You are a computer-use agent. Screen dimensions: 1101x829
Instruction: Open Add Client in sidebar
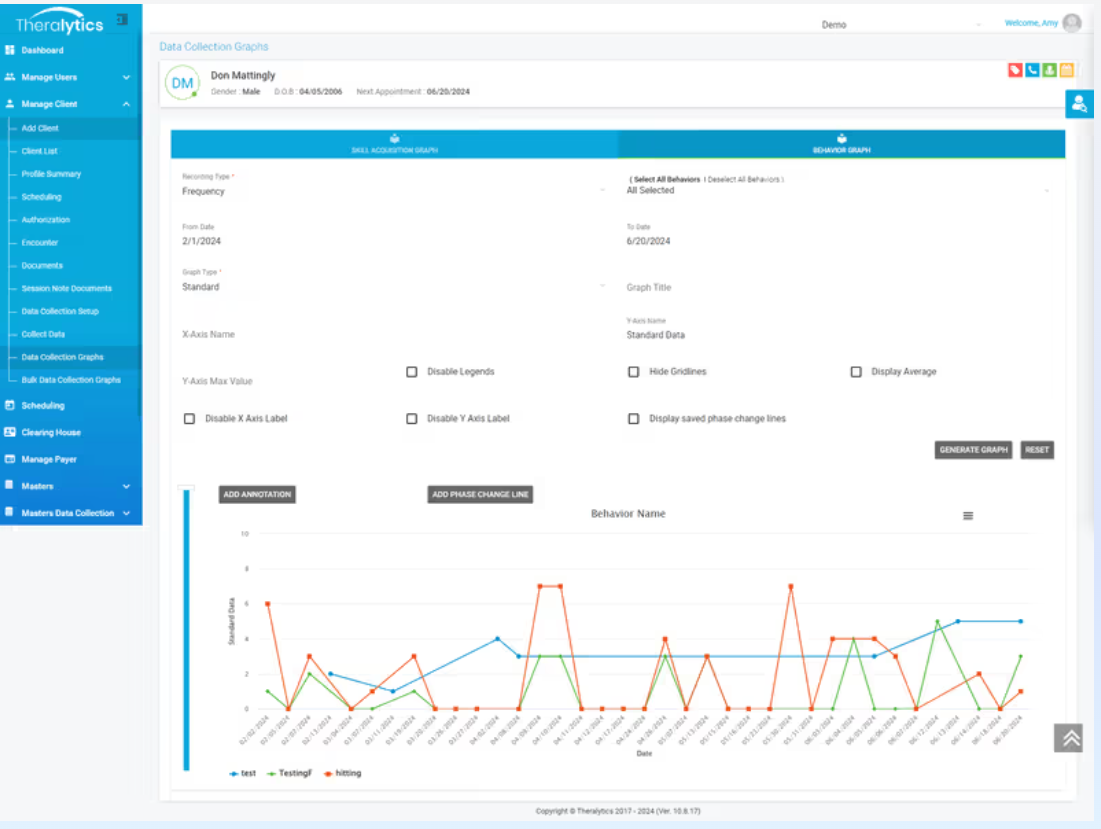[40, 128]
